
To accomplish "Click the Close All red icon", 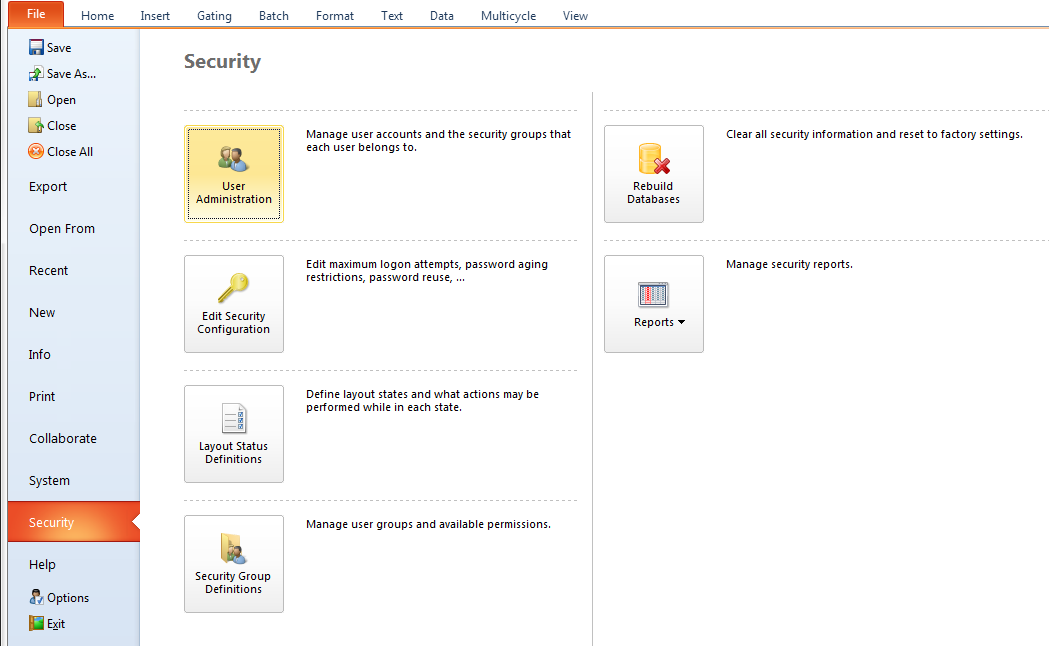I will [x=36, y=152].
